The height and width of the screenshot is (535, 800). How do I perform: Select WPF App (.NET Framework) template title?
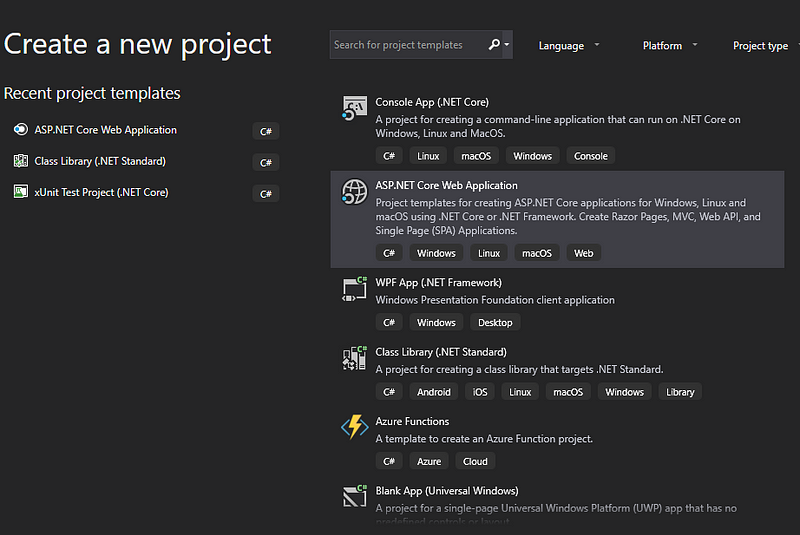pos(439,283)
